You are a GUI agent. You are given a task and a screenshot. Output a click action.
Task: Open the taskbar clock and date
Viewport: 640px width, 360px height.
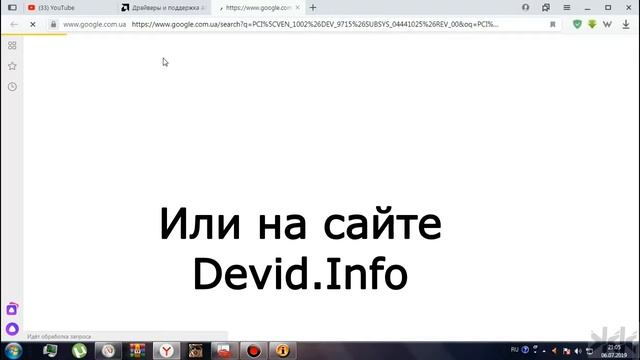coord(613,351)
